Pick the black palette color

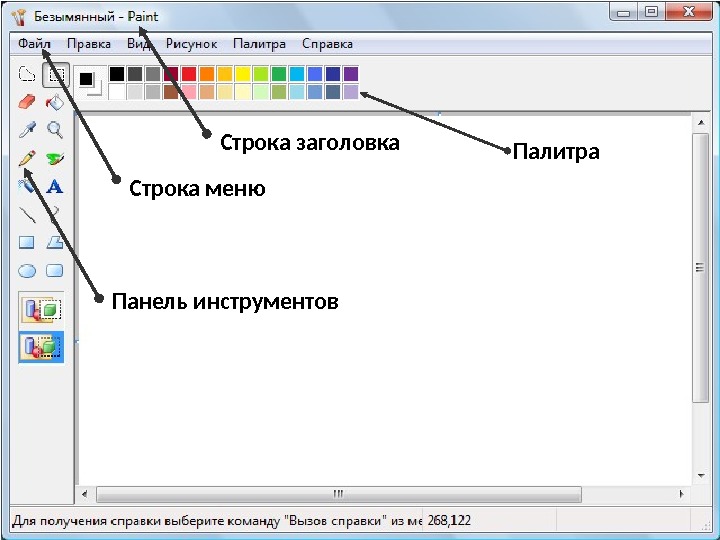coord(117,74)
